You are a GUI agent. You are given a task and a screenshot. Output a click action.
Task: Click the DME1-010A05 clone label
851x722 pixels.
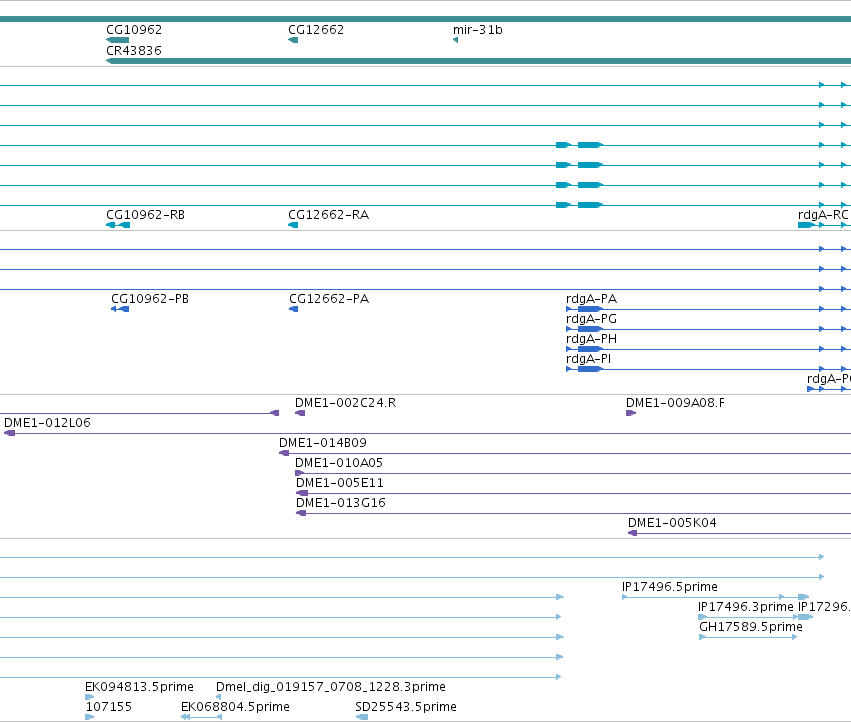point(339,464)
